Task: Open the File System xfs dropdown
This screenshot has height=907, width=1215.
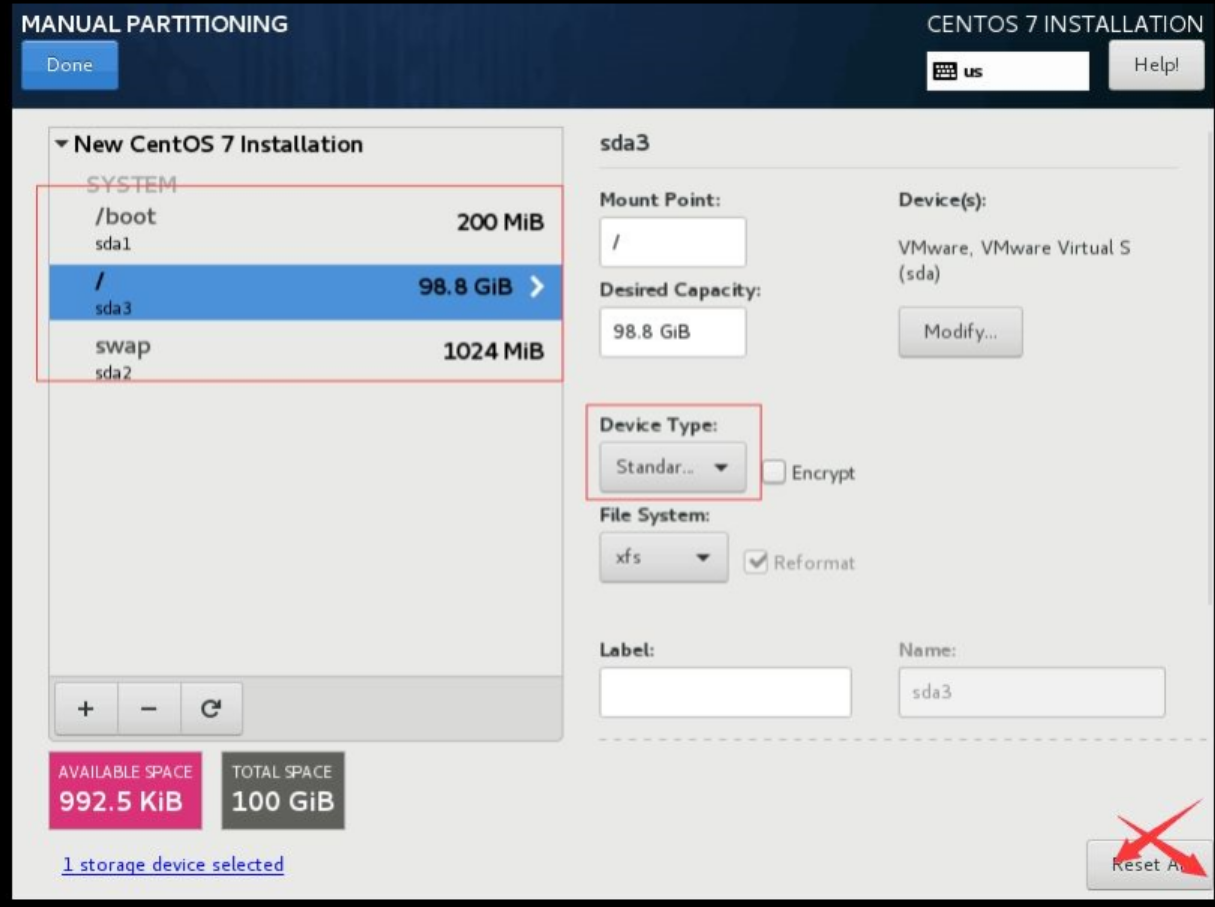Action: (x=664, y=557)
